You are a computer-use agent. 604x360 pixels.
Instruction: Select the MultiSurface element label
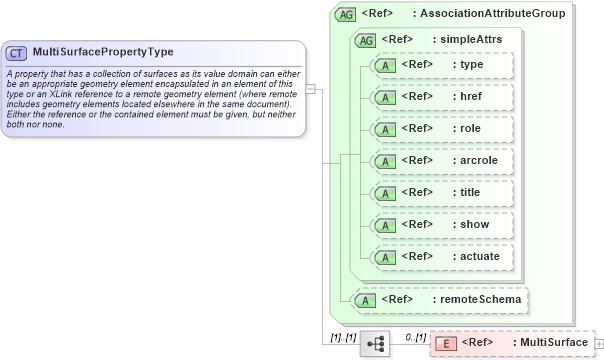click(x=554, y=342)
